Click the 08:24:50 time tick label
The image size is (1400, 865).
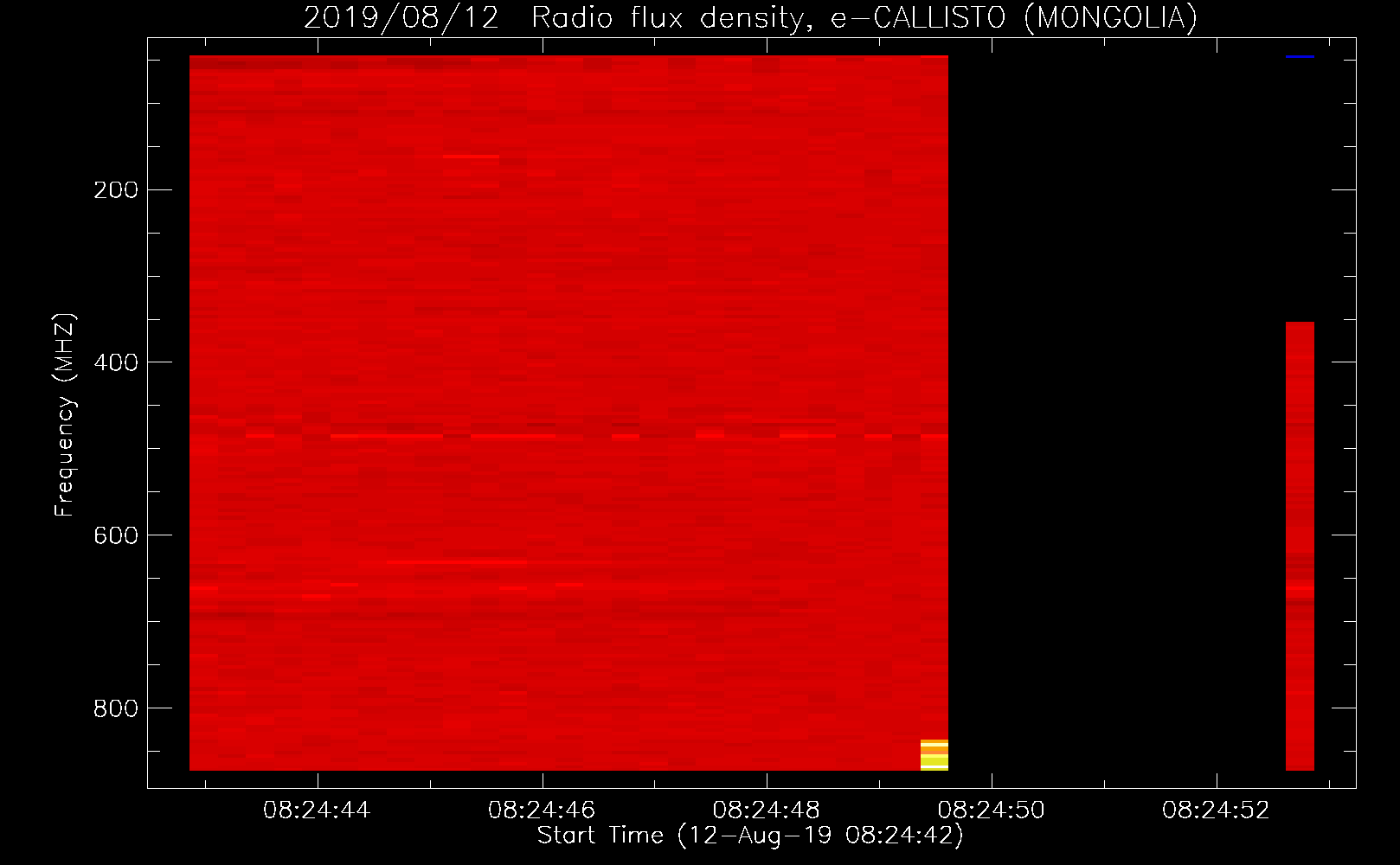point(992,811)
